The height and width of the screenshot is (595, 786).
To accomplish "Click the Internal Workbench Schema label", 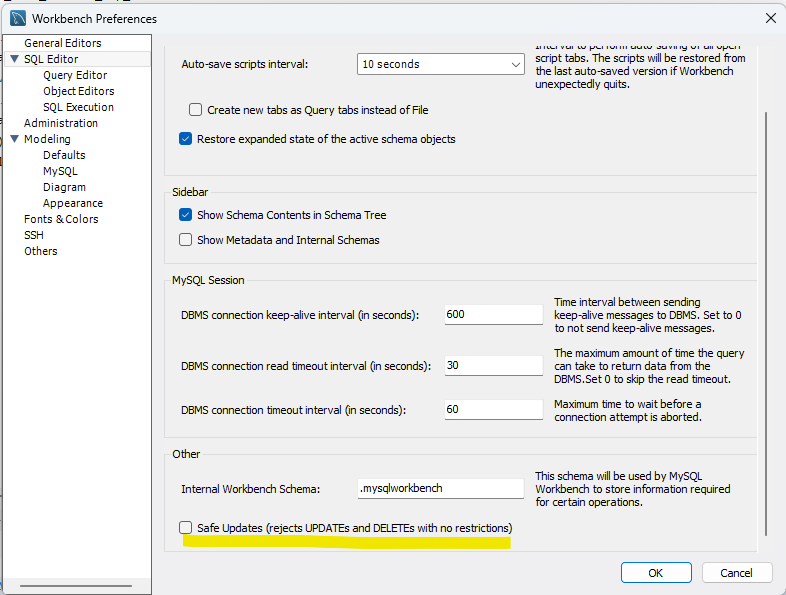I will [x=251, y=489].
